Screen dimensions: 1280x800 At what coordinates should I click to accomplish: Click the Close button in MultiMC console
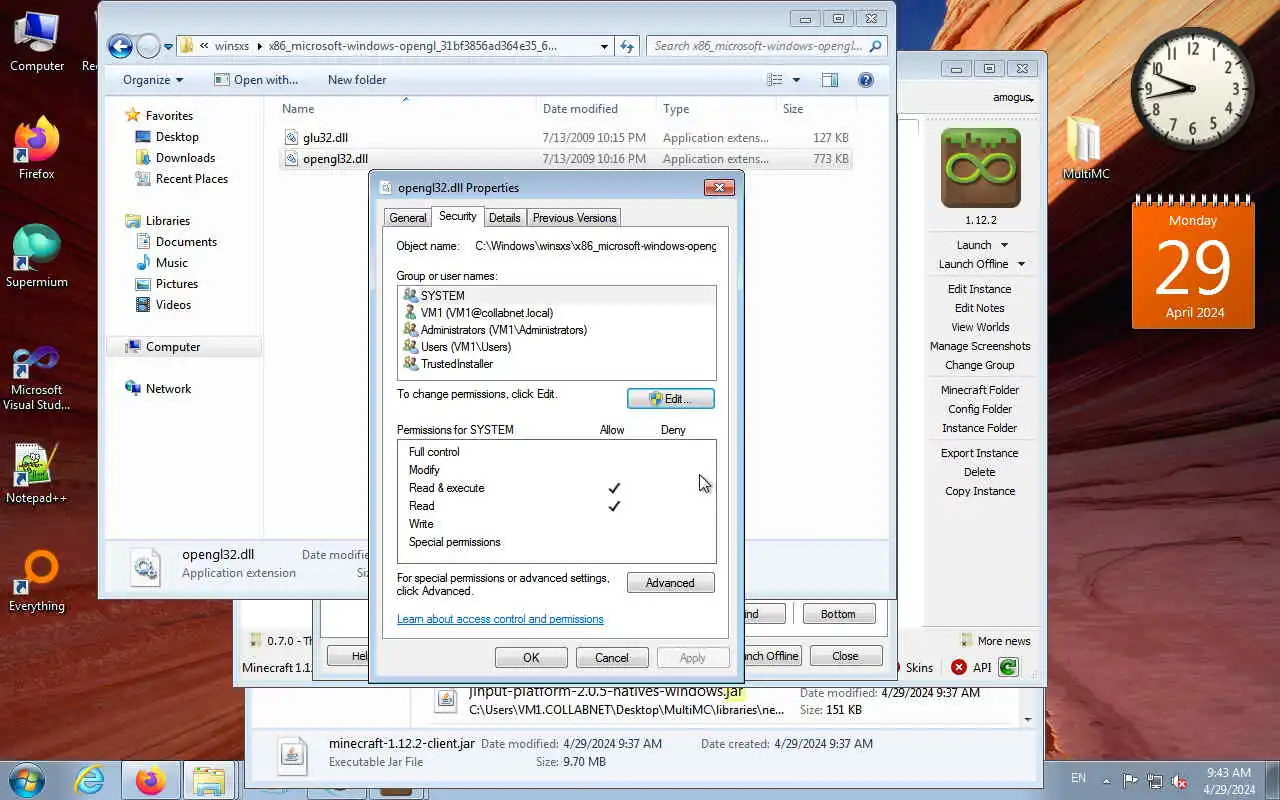click(x=845, y=656)
